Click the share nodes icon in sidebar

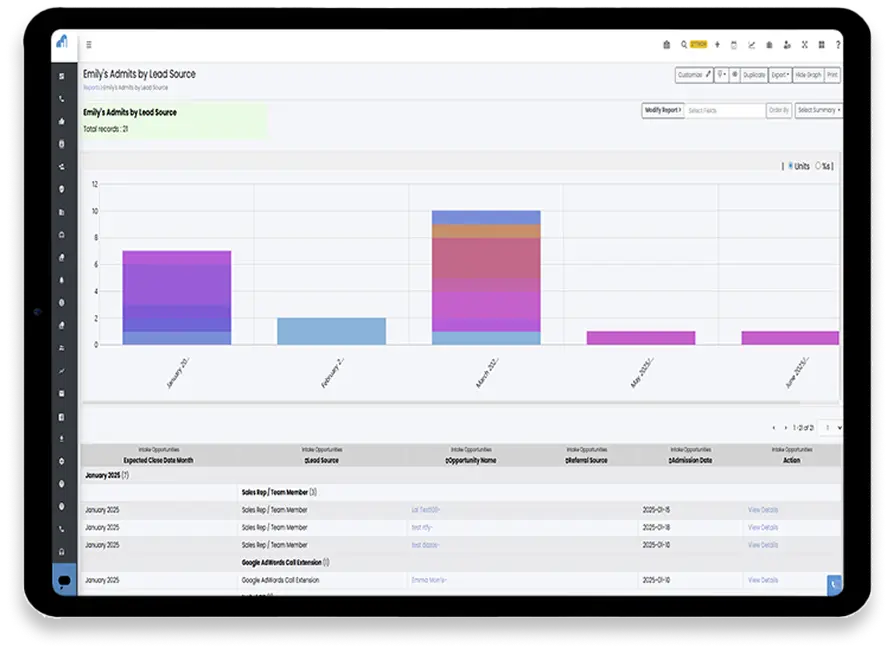click(x=61, y=166)
